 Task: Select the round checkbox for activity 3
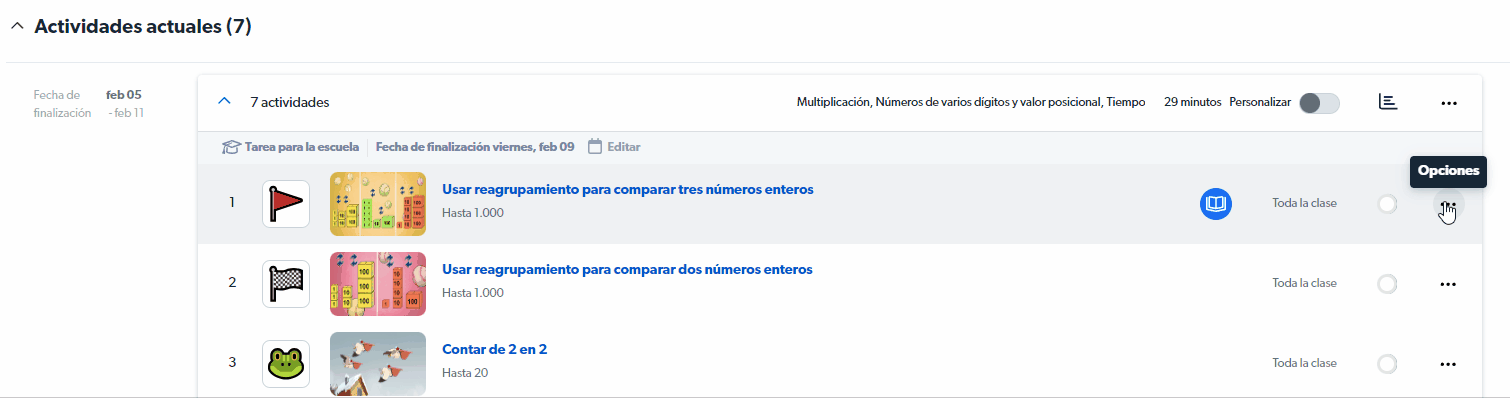(x=1387, y=364)
